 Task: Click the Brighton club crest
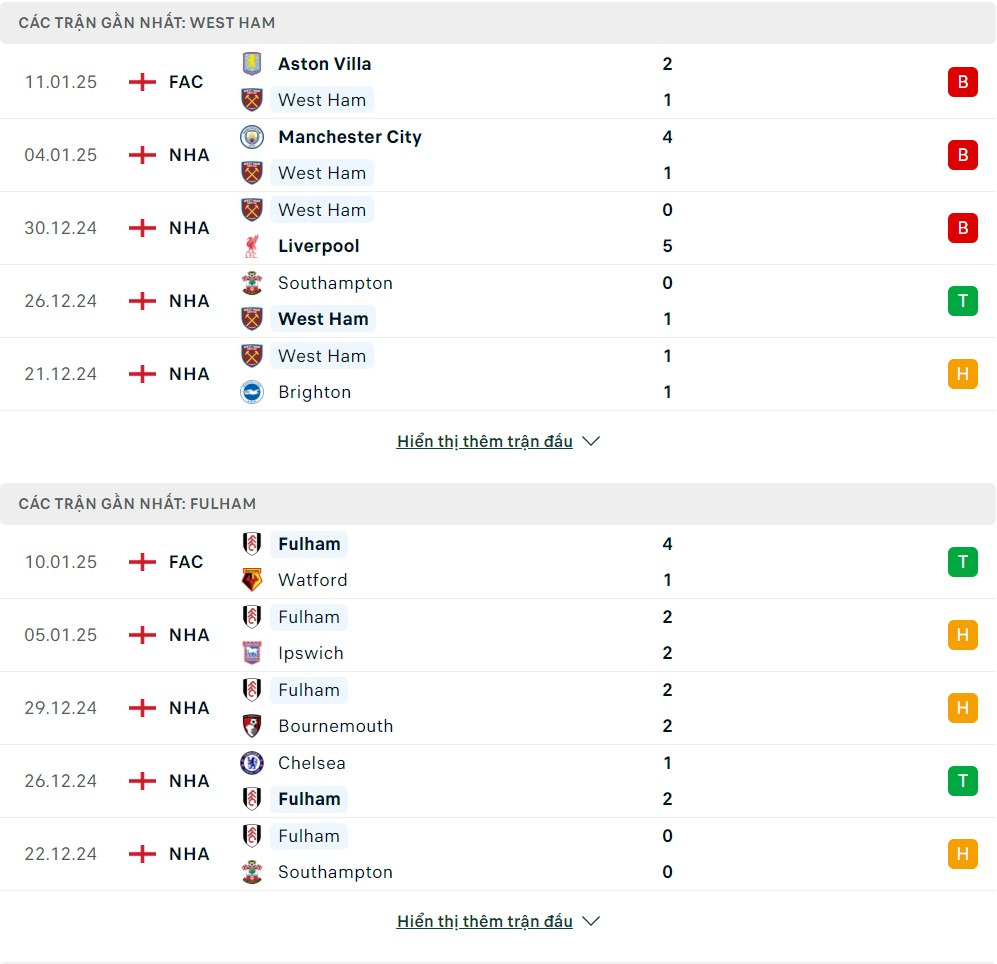(252, 392)
